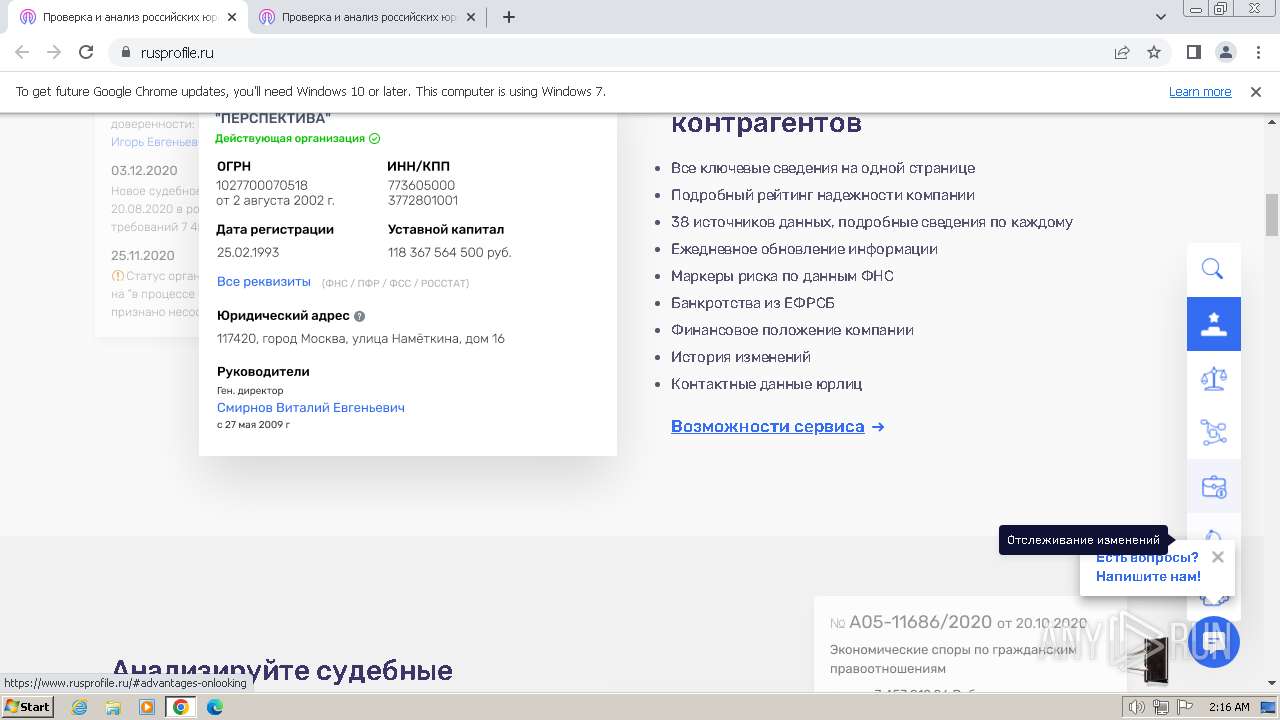The width and height of the screenshot is (1280, 720).
Task: Launch Microsoft Edge from the taskbar
Action: pos(215,707)
